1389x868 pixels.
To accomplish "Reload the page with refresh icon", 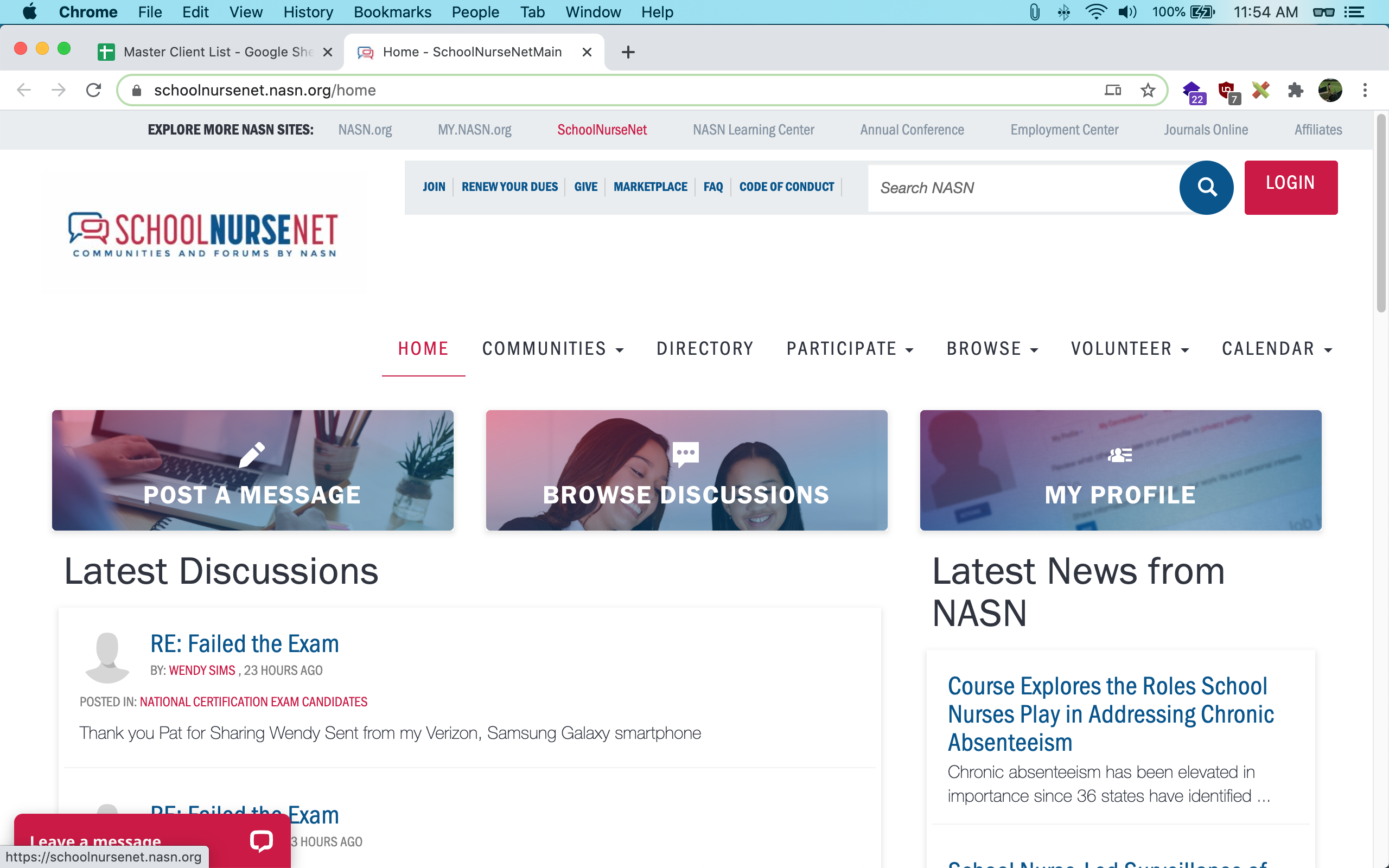I will 93,90.
